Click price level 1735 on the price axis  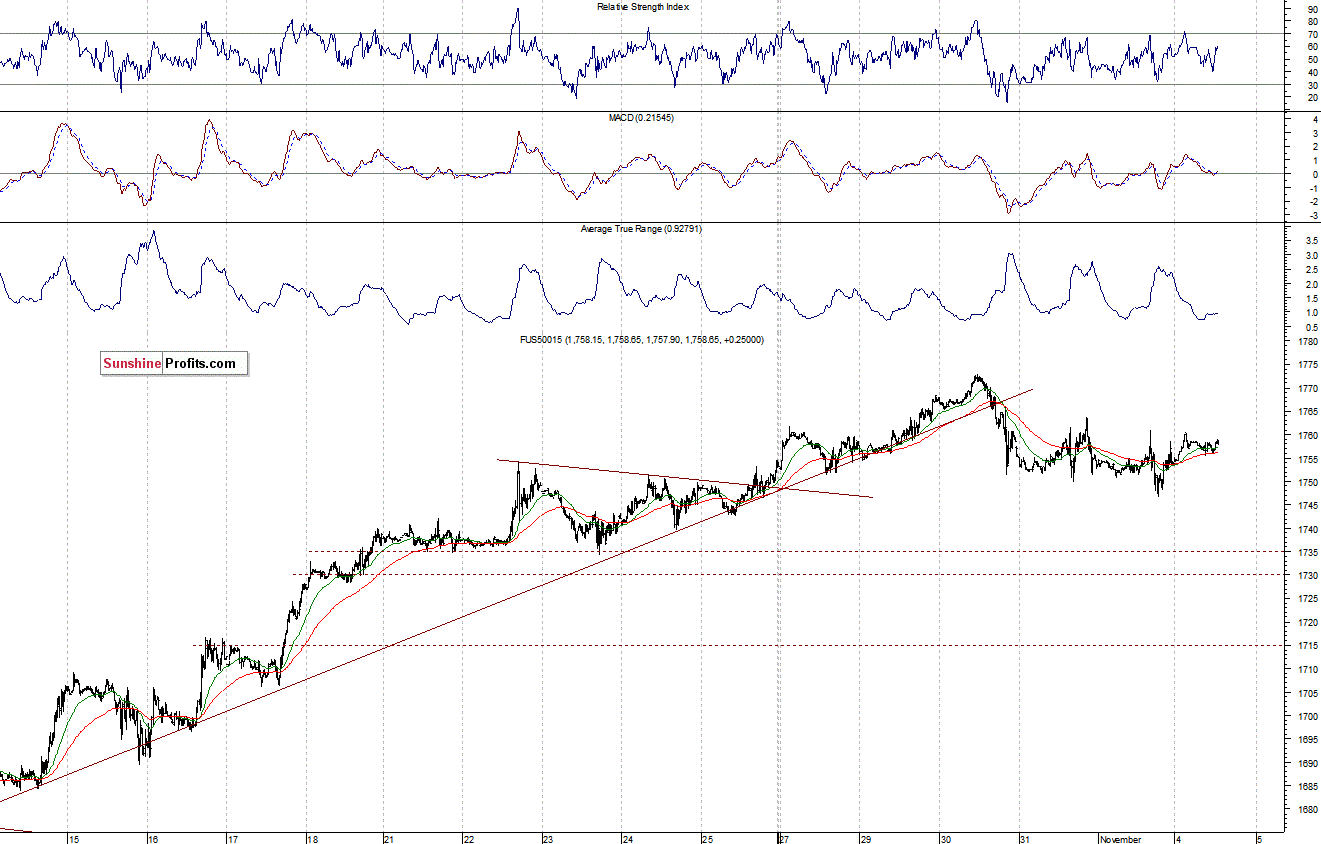1307,553
